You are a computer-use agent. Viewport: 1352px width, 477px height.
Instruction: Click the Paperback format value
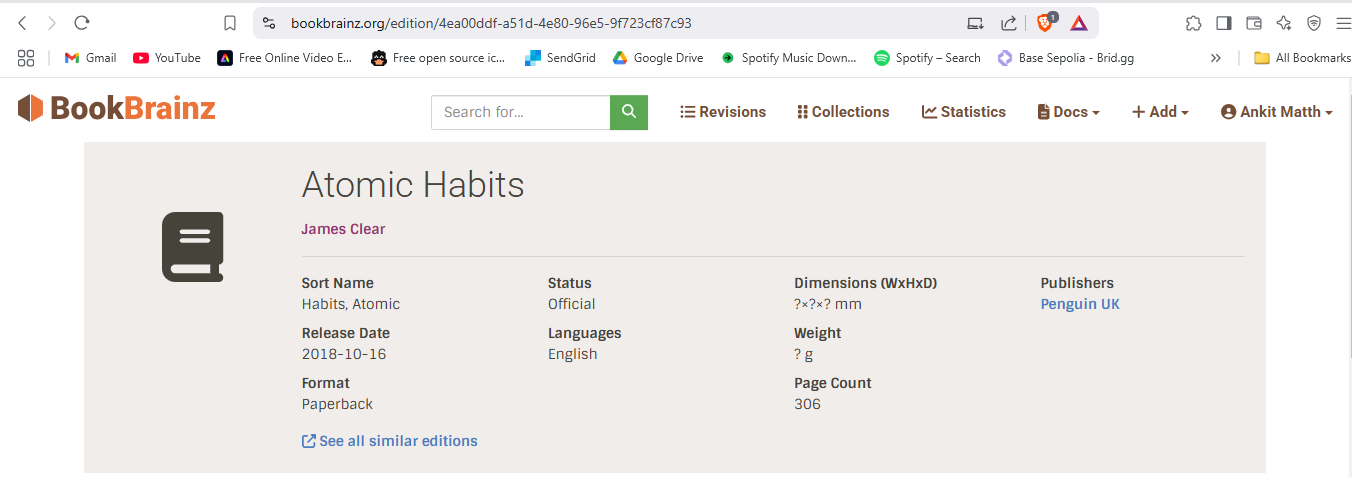pyautogui.click(x=337, y=404)
